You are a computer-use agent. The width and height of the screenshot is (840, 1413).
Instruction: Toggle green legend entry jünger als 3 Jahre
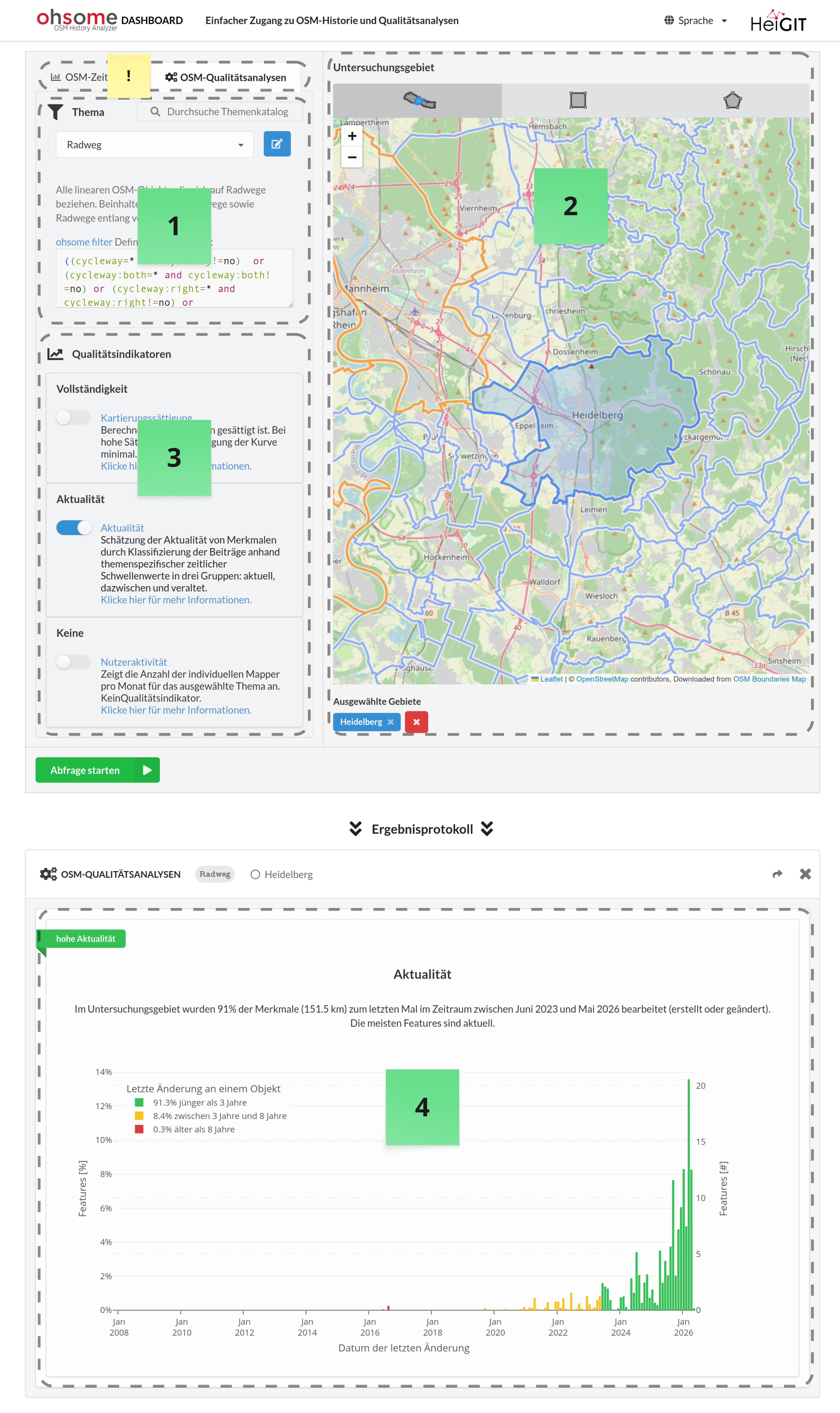click(x=191, y=1103)
